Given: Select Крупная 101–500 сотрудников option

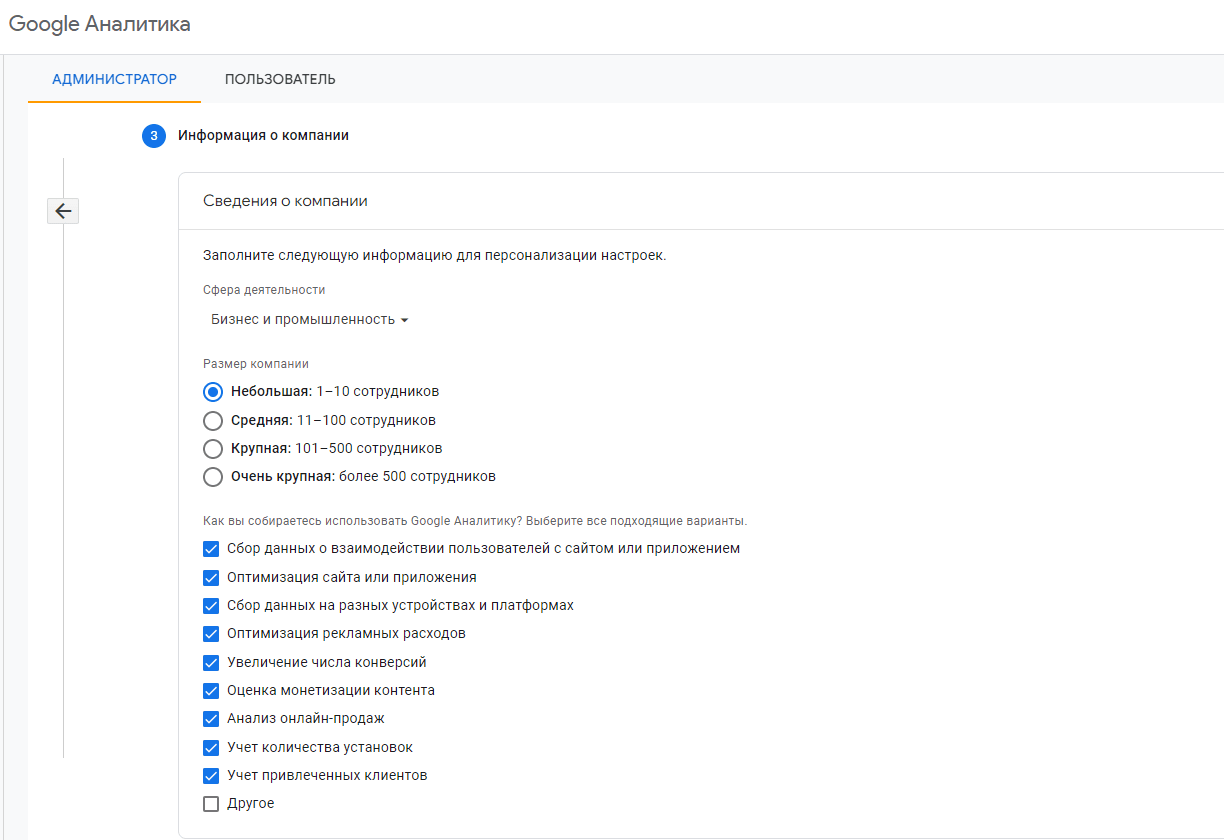Looking at the screenshot, I should pyautogui.click(x=212, y=448).
